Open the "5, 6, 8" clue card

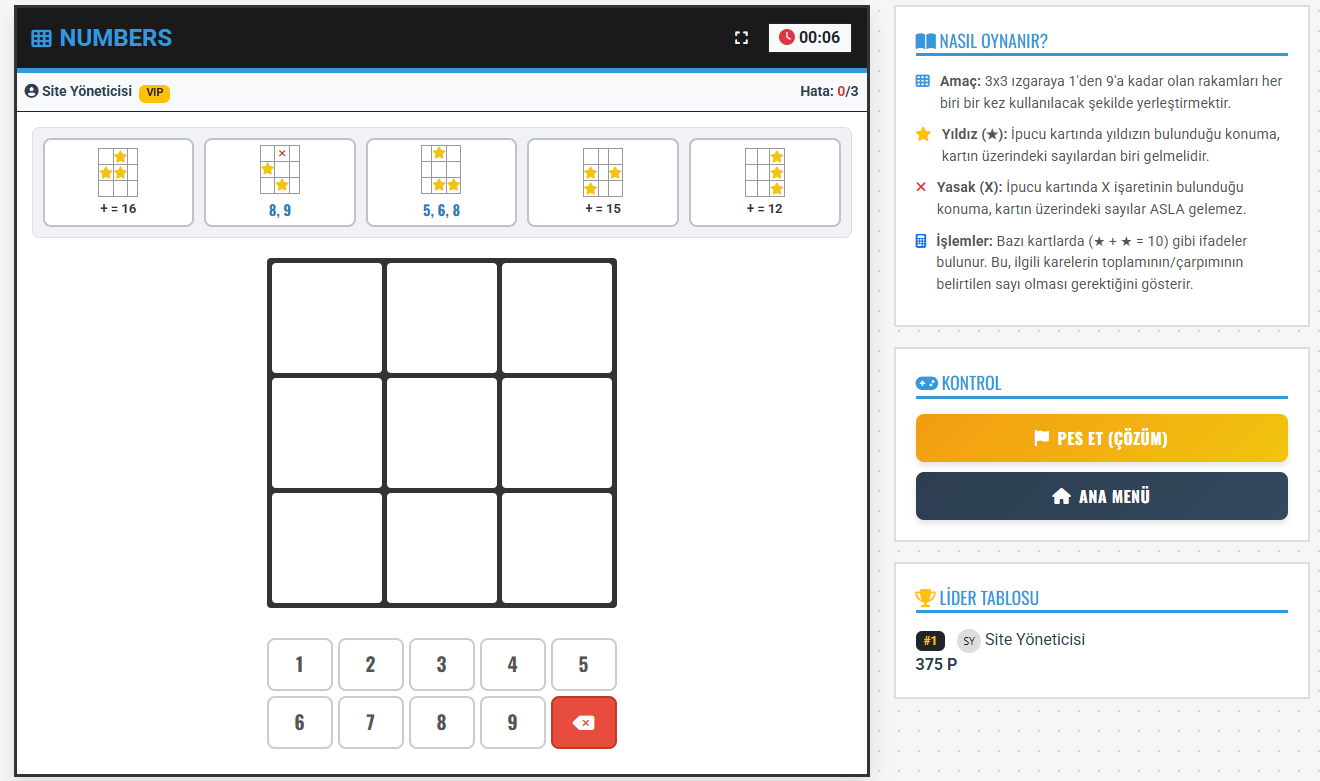coord(441,182)
